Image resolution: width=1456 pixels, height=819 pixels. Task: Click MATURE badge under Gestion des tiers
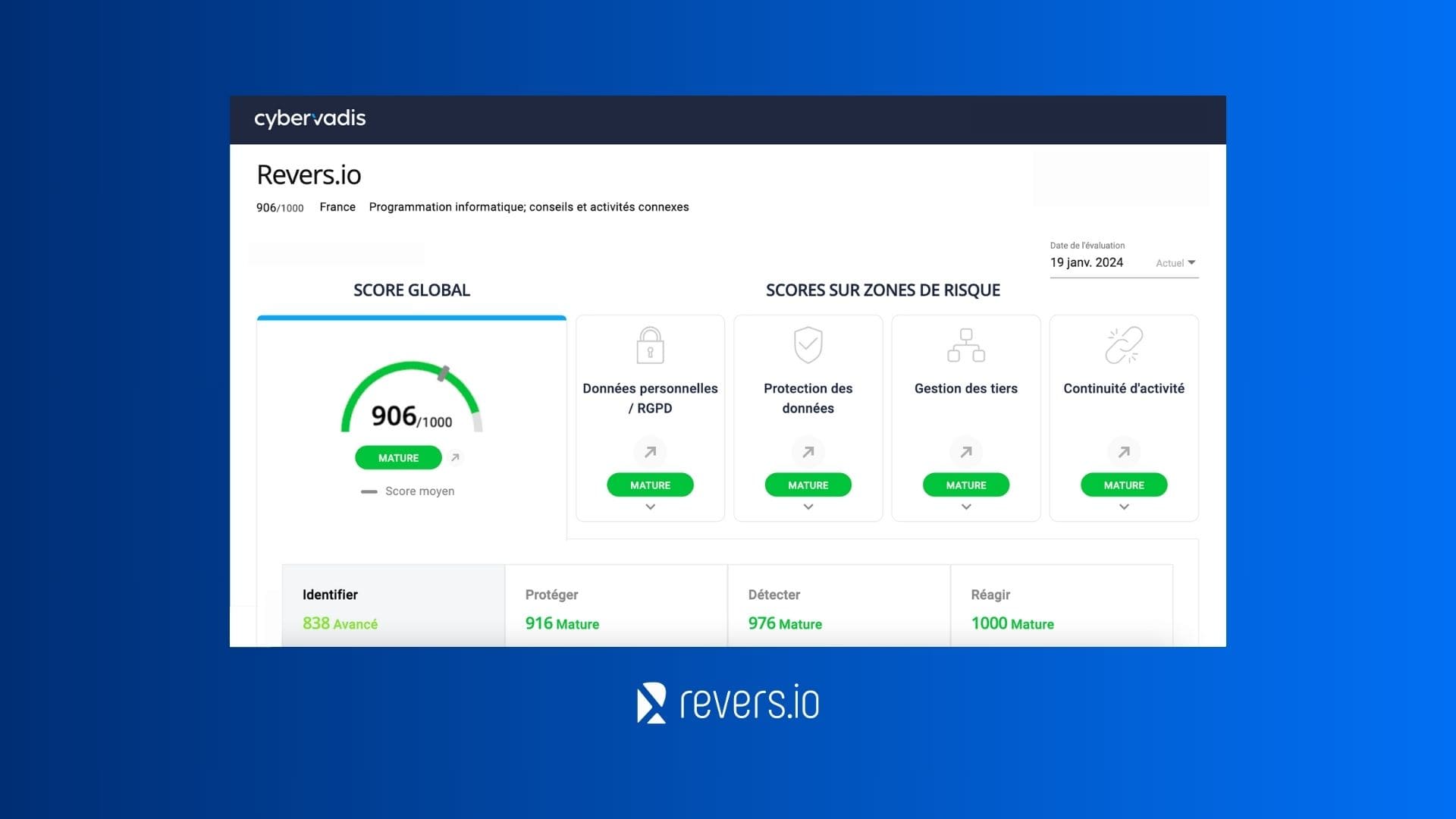tap(965, 485)
